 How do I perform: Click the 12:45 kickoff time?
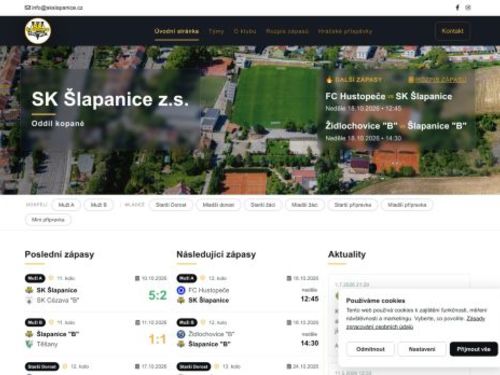310,299
